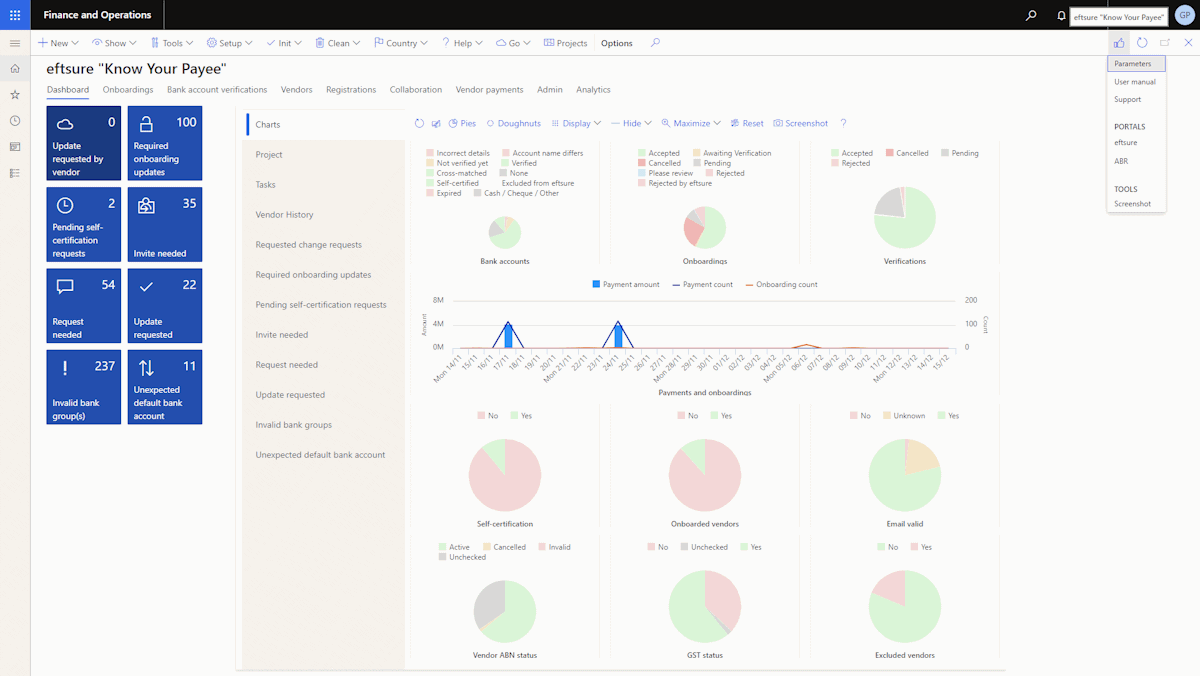Open the Update requested tile with 22
Screen dimensions: 1200x676
click(165, 306)
